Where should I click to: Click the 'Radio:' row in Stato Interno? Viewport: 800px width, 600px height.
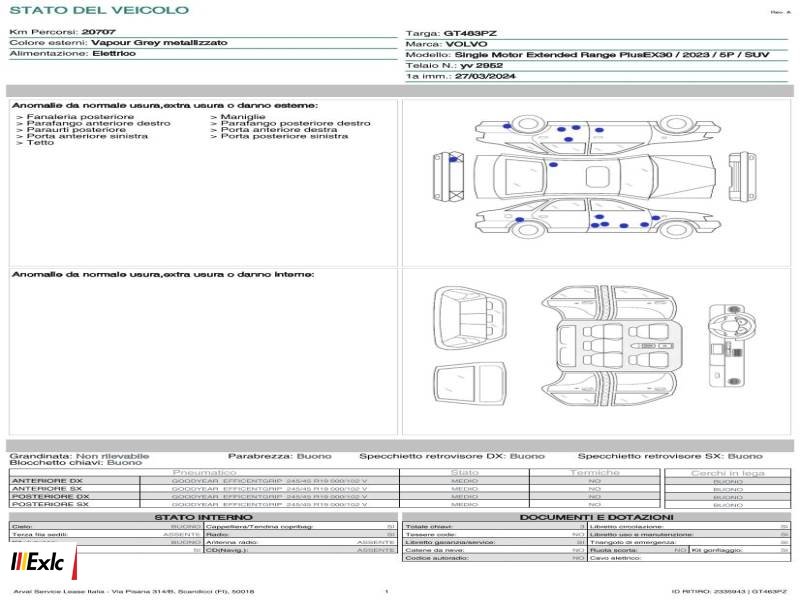pyautogui.click(x=301, y=534)
